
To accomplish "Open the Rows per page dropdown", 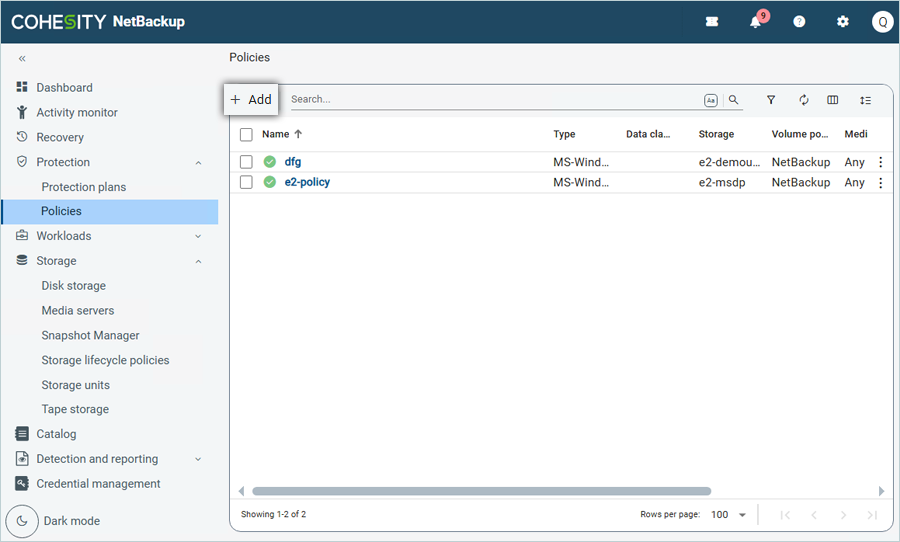I will click(729, 514).
